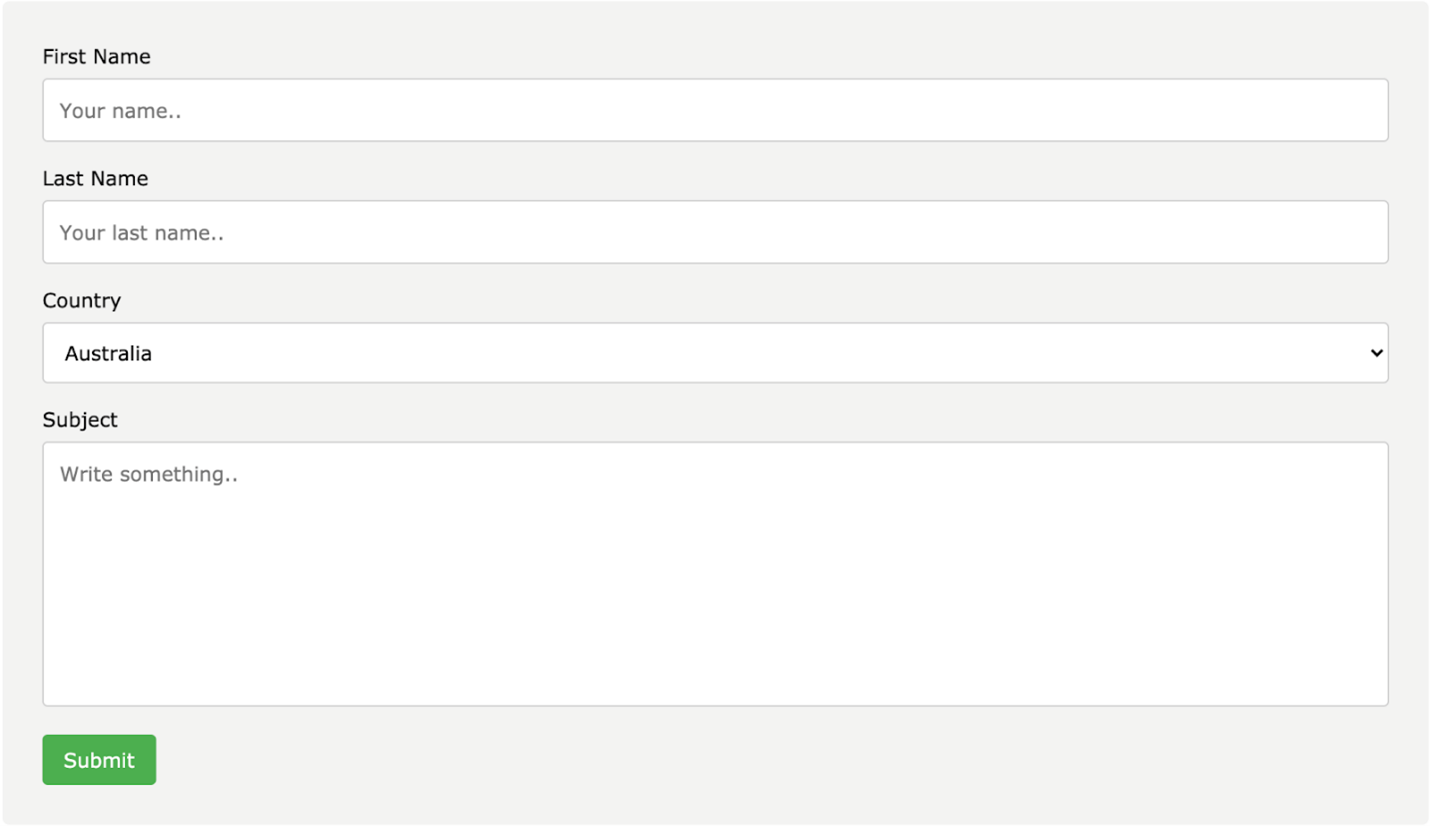Click the empty gray area right of Submit

700,760
